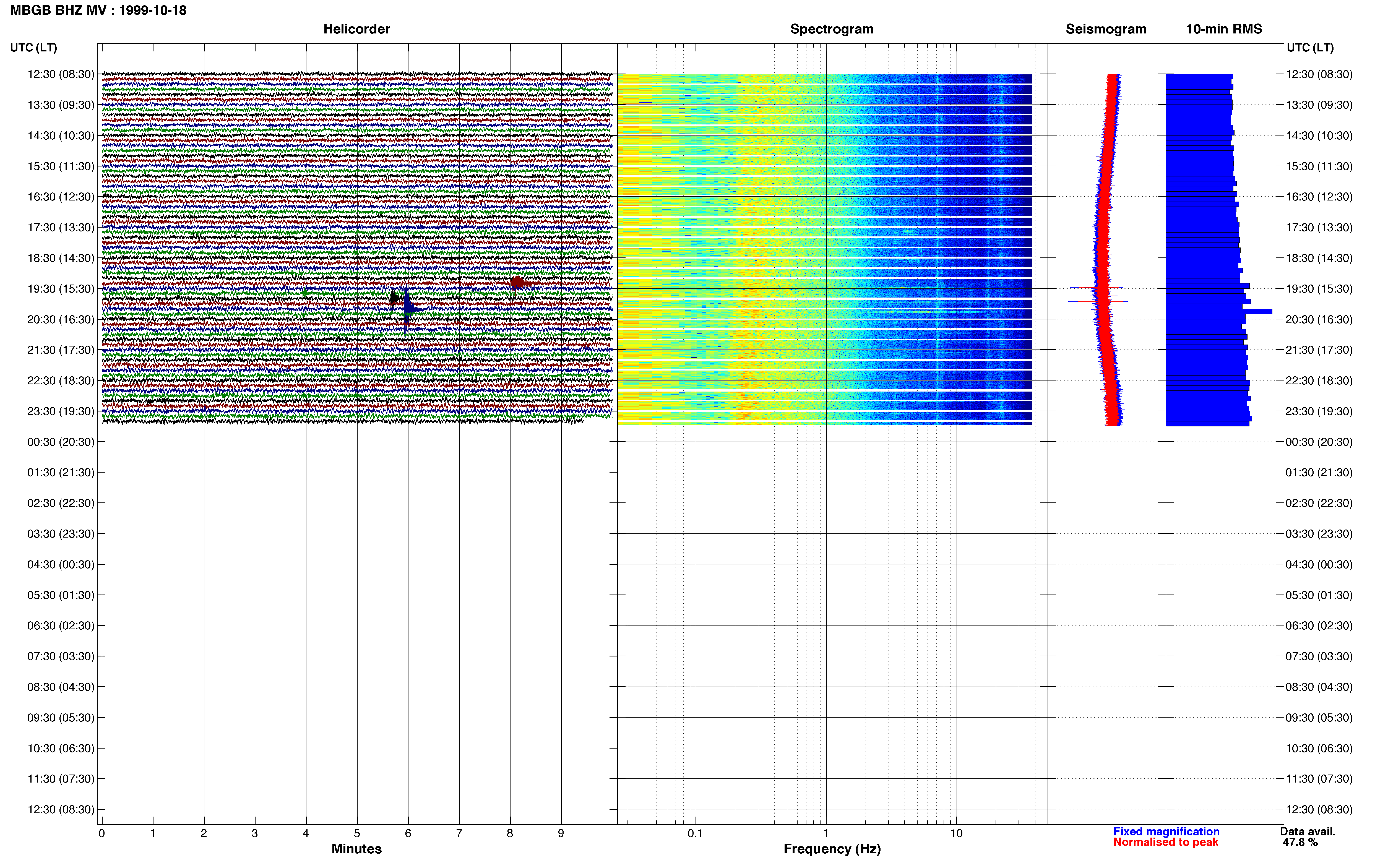Click the left '04:30 (00:30)' time label
Image resolution: width=1388 pixels, height=868 pixels.
click(61, 564)
